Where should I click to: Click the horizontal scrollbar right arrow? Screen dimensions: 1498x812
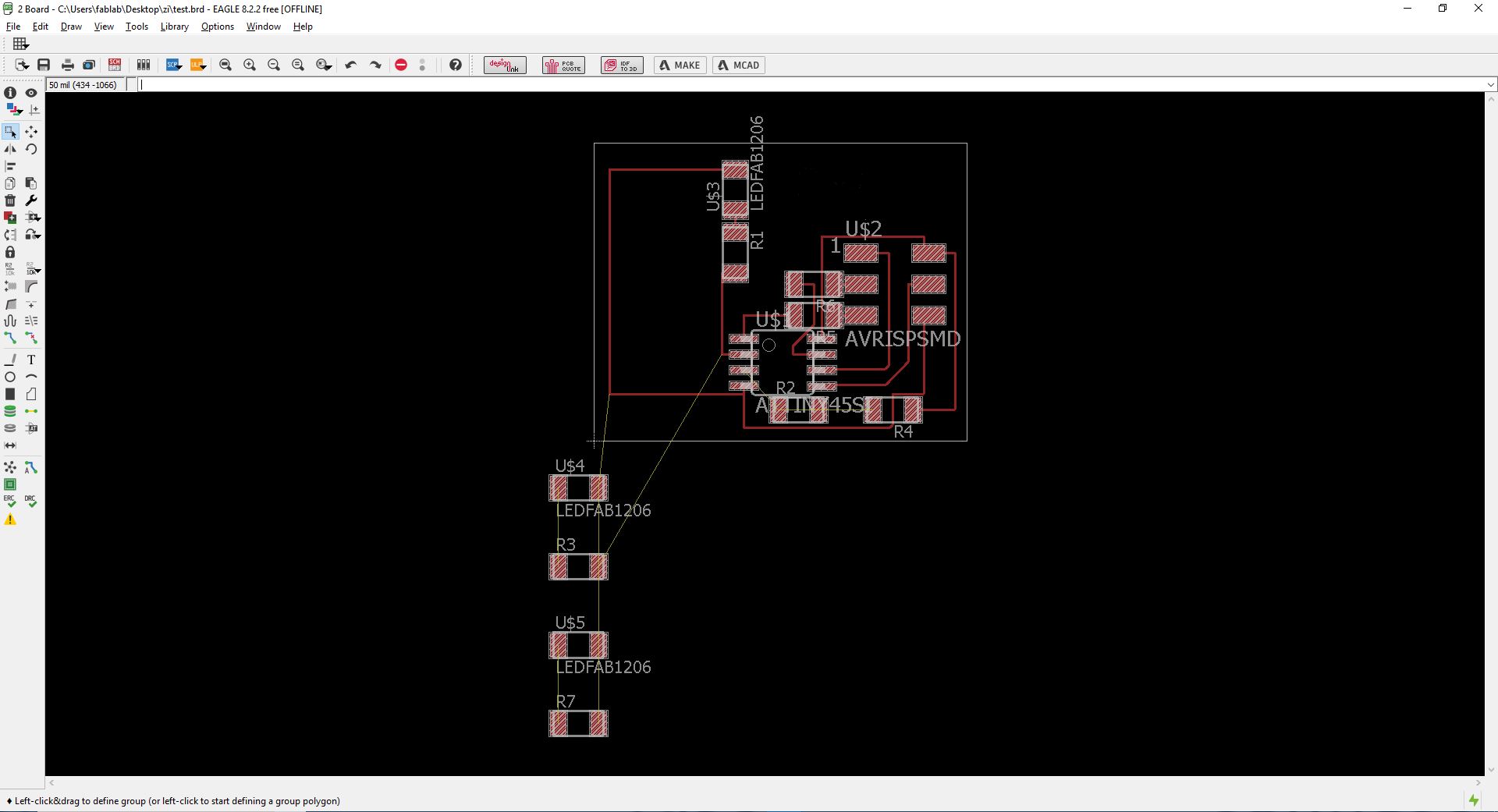1478,782
